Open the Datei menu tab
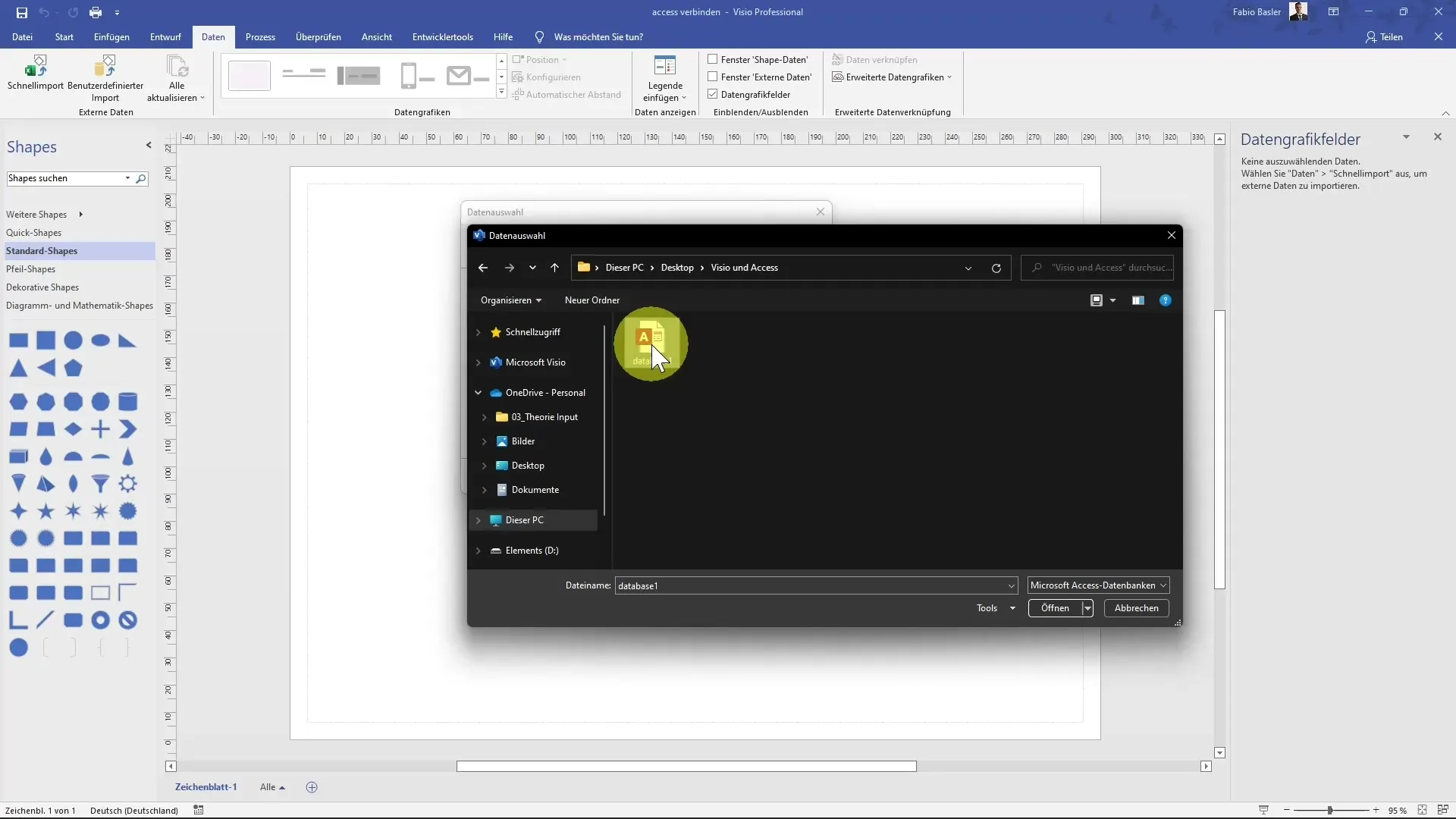This screenshot has width=1456, height=819. [22, 37]
